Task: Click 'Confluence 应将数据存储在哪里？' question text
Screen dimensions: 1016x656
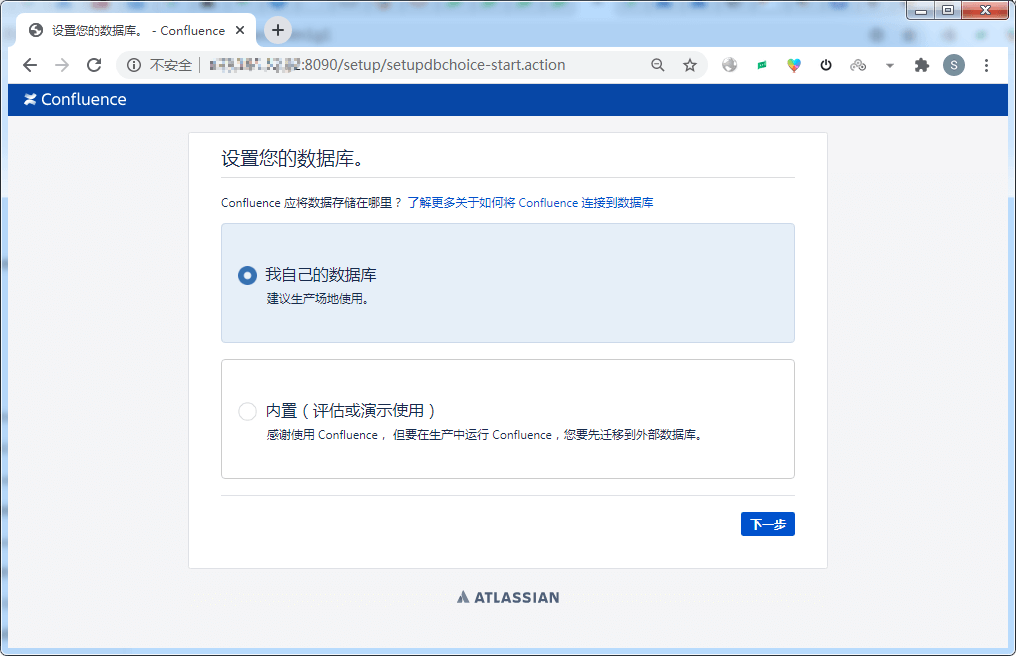Action: (x=311, y=203)
